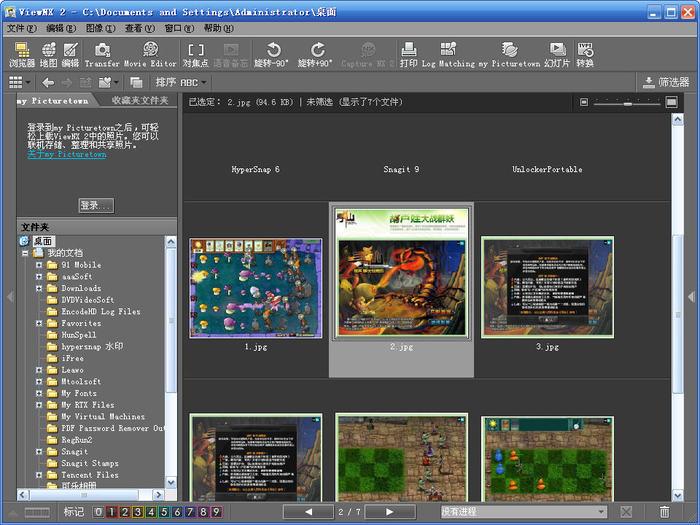Click the thumbnail size slider

(x=627, y=103)
